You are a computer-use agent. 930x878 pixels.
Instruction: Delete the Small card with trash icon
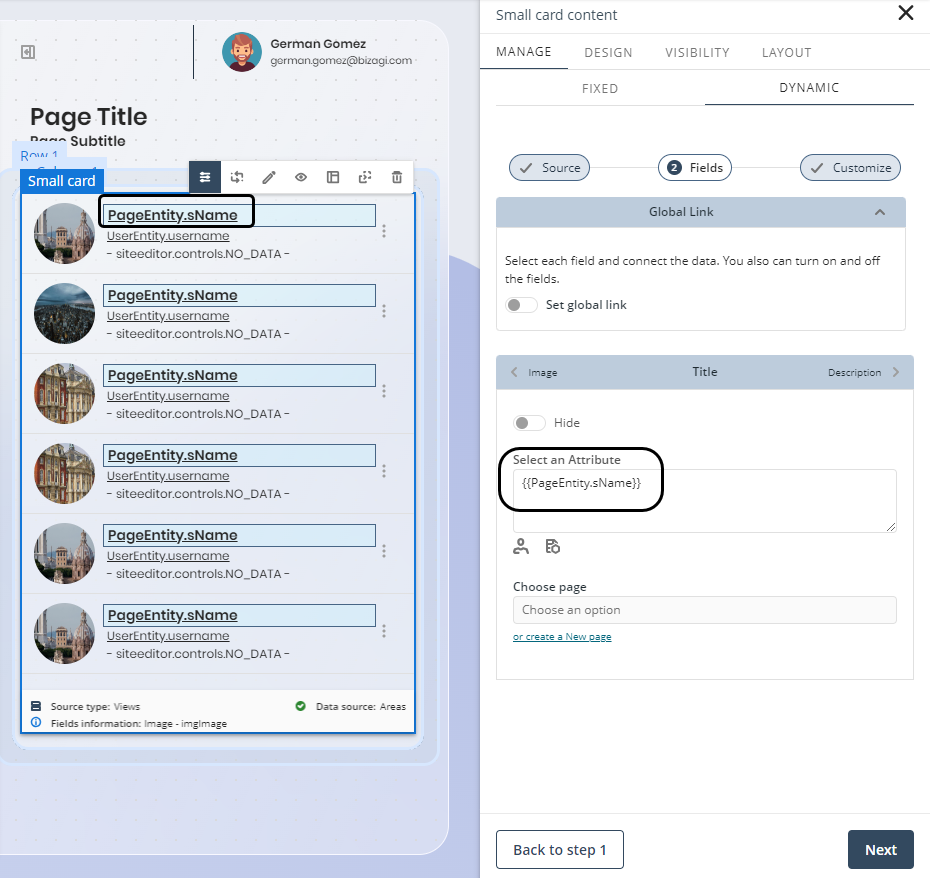click(x=397, y=177)
